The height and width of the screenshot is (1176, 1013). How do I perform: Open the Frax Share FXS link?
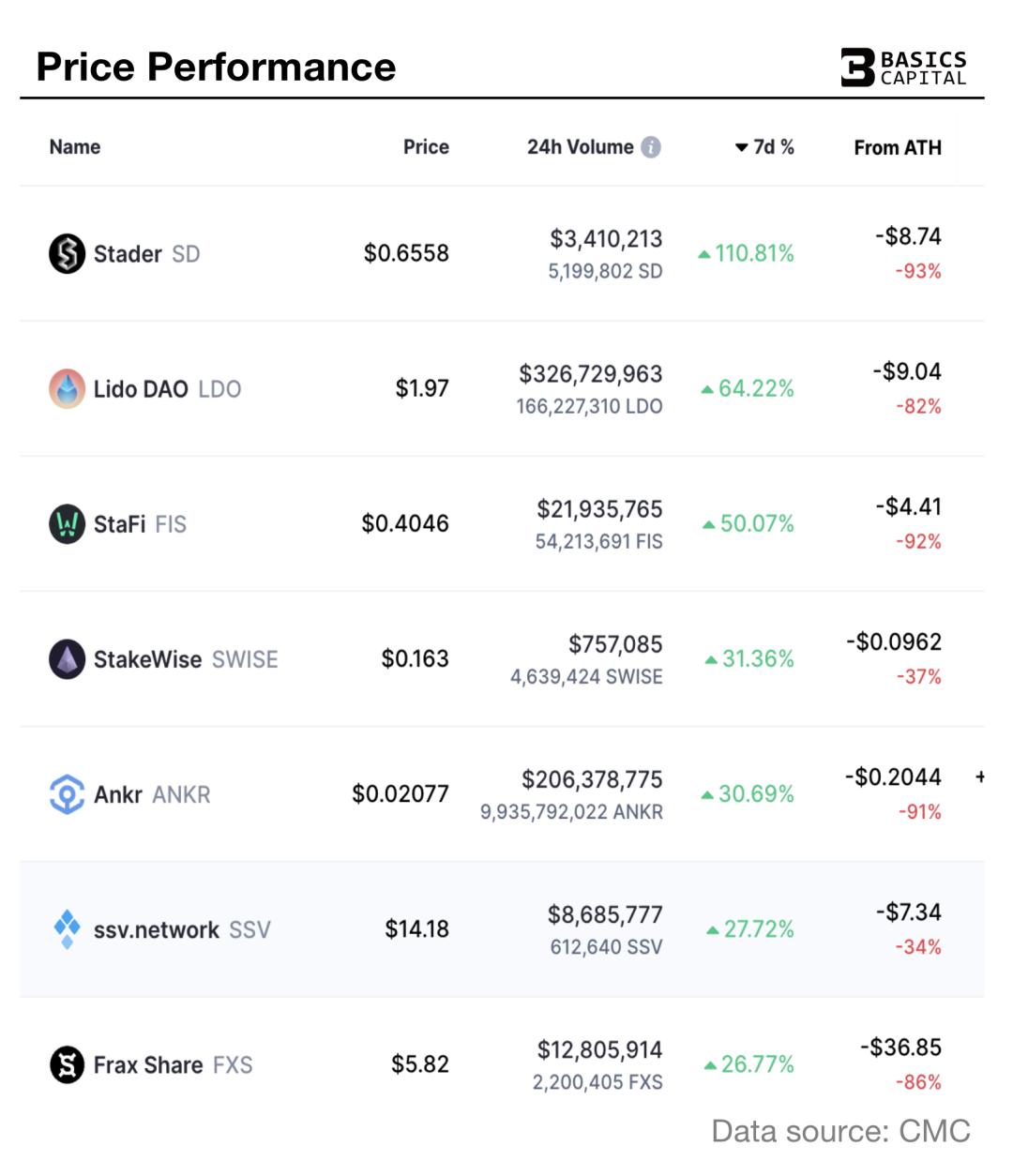click(173, 1065)
